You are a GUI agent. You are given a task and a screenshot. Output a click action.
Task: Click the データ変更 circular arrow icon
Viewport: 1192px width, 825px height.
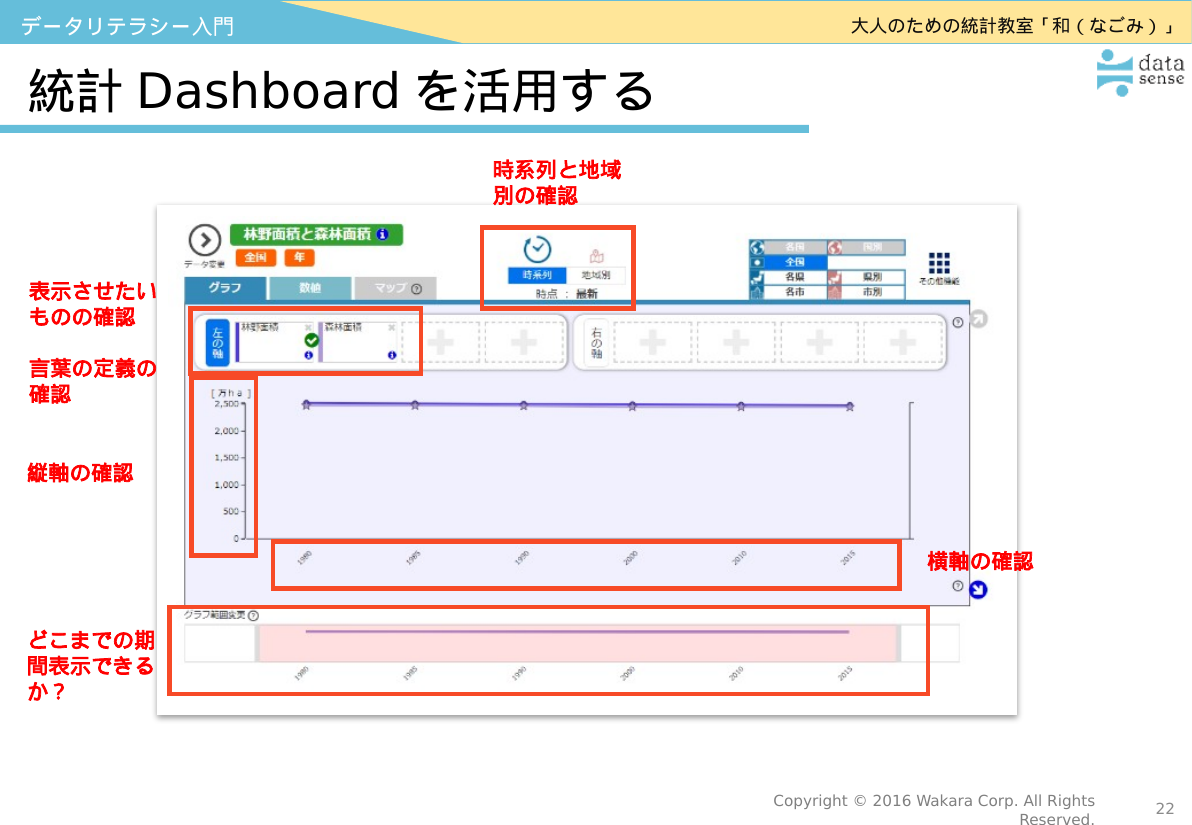(x=204, y=240)
